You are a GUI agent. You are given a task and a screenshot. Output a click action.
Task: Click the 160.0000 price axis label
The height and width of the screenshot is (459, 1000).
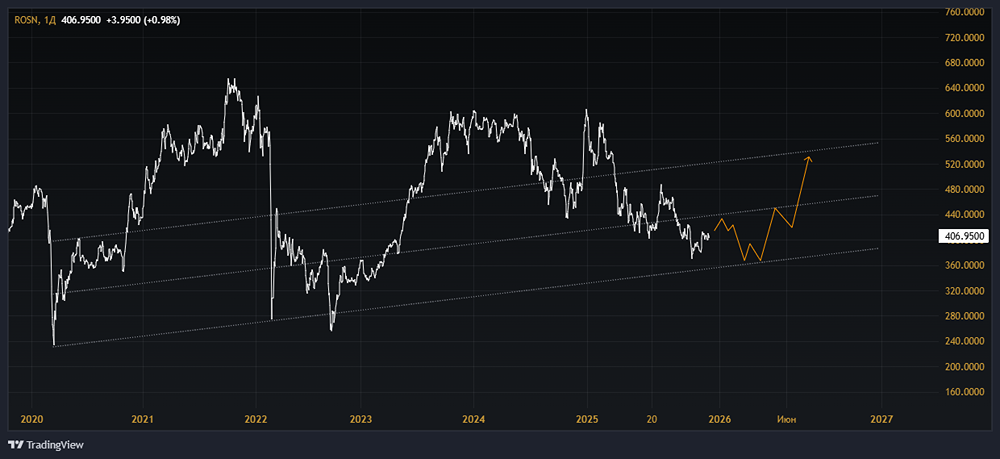click(x=963, y=392)
